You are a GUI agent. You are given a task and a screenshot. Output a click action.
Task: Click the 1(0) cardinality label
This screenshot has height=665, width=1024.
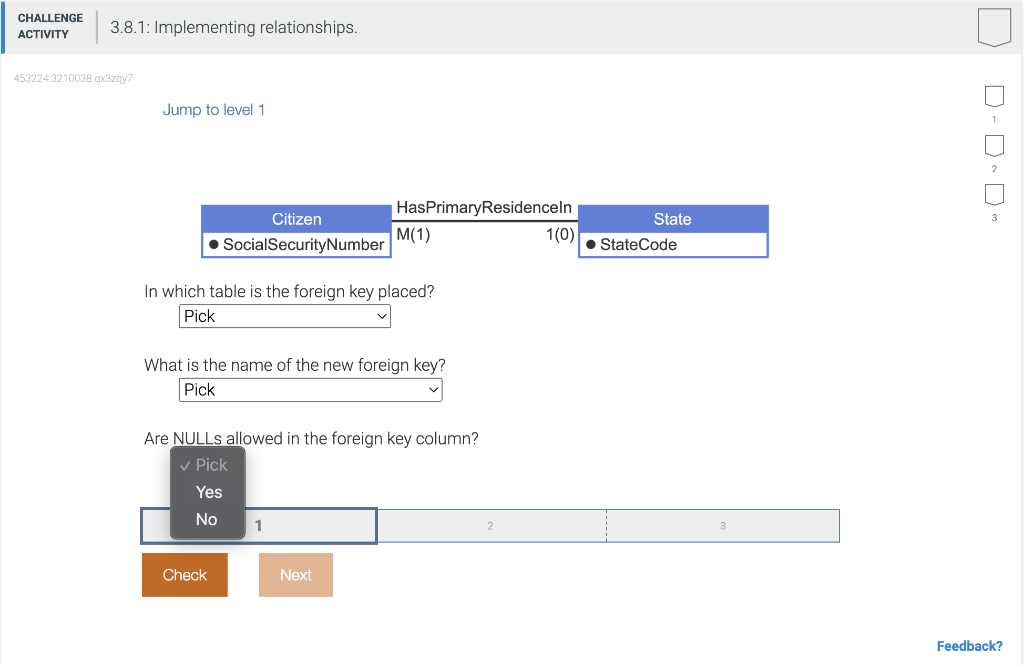click(560, 234)
